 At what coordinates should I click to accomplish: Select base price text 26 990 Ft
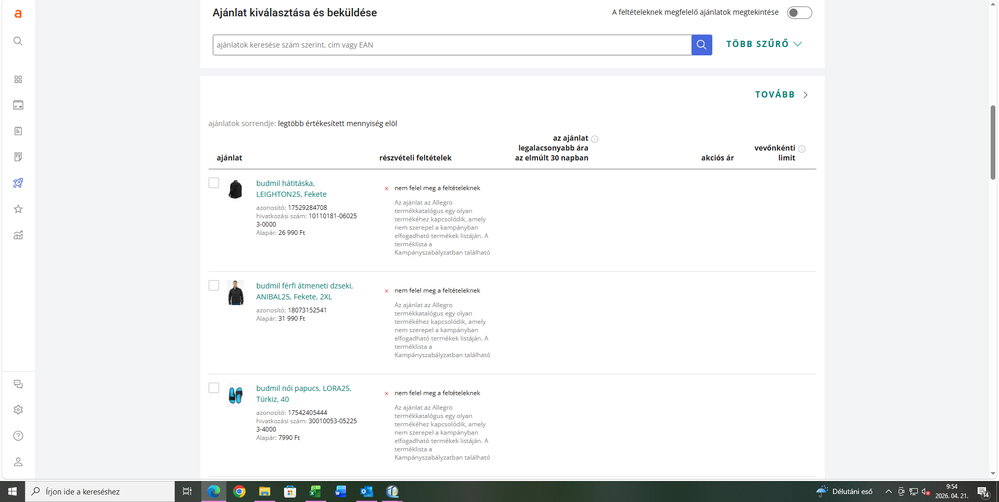292,233
